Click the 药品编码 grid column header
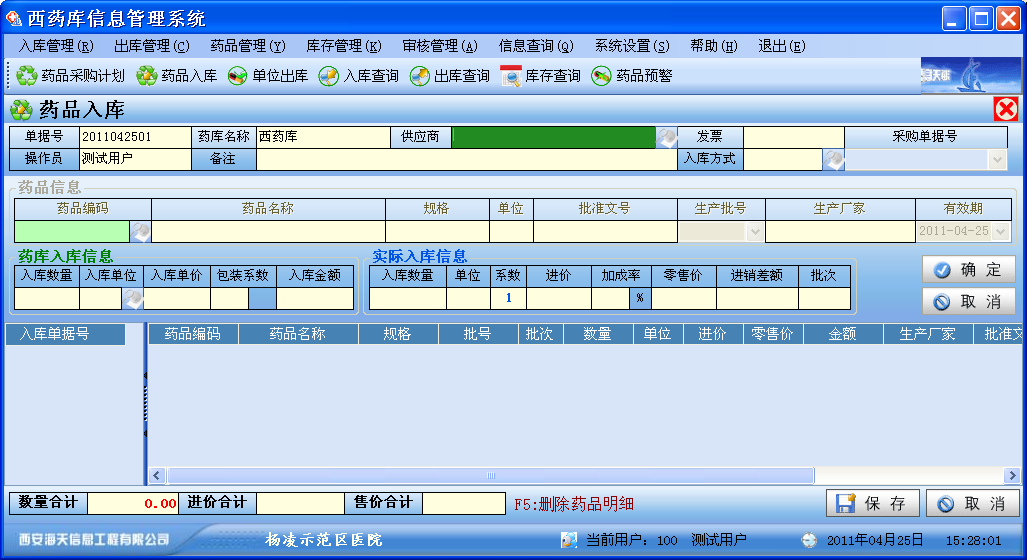1027x560 pixels. 193,334
